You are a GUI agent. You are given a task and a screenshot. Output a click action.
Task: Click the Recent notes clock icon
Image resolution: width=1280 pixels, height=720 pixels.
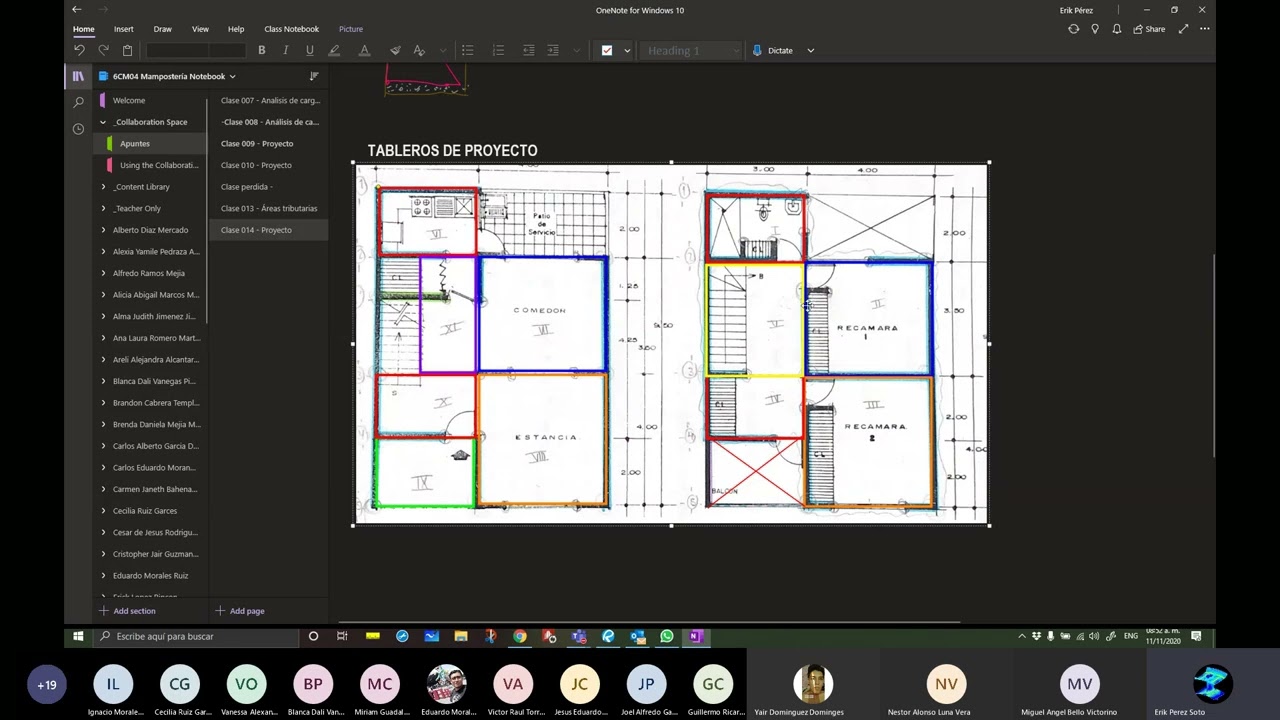[78, 128]
